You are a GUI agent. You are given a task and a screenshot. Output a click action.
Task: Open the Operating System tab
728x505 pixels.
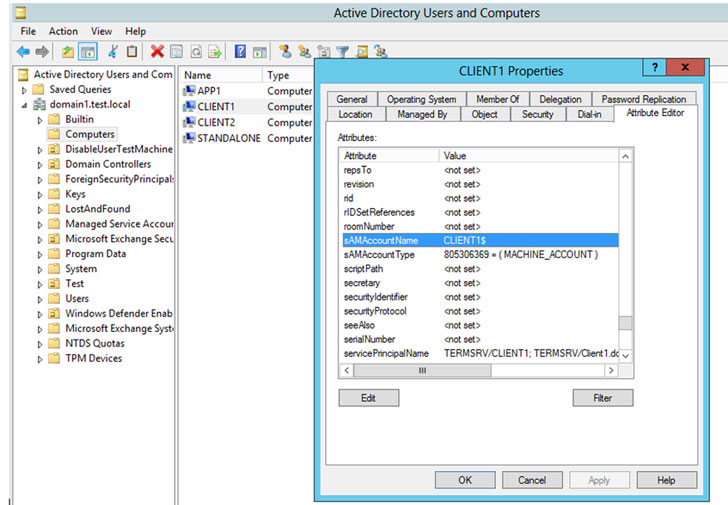click(x=421, y=99)
